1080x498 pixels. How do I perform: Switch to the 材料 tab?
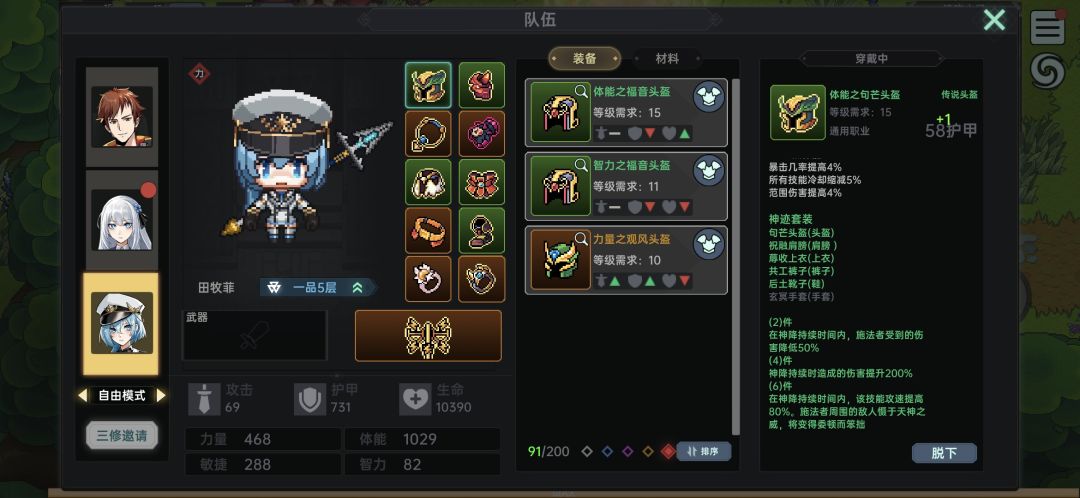pos(667,59)
